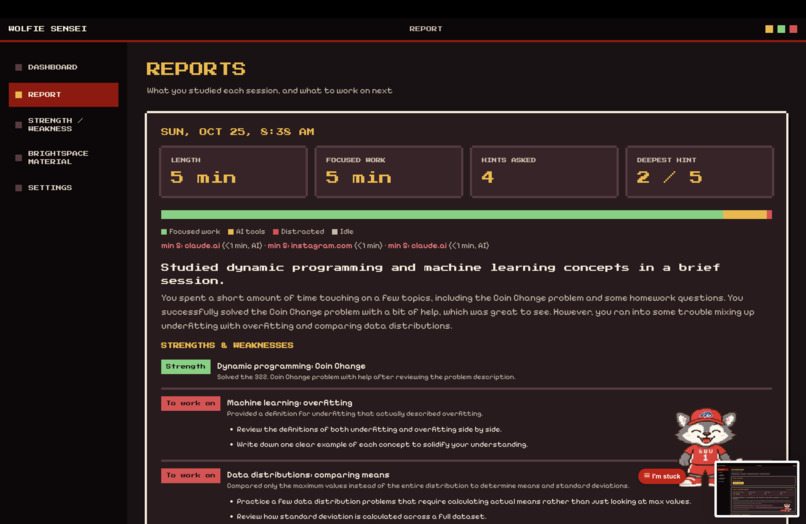
Task: Click the Wolfie Sensei title
Action: [x=47, y=29]
